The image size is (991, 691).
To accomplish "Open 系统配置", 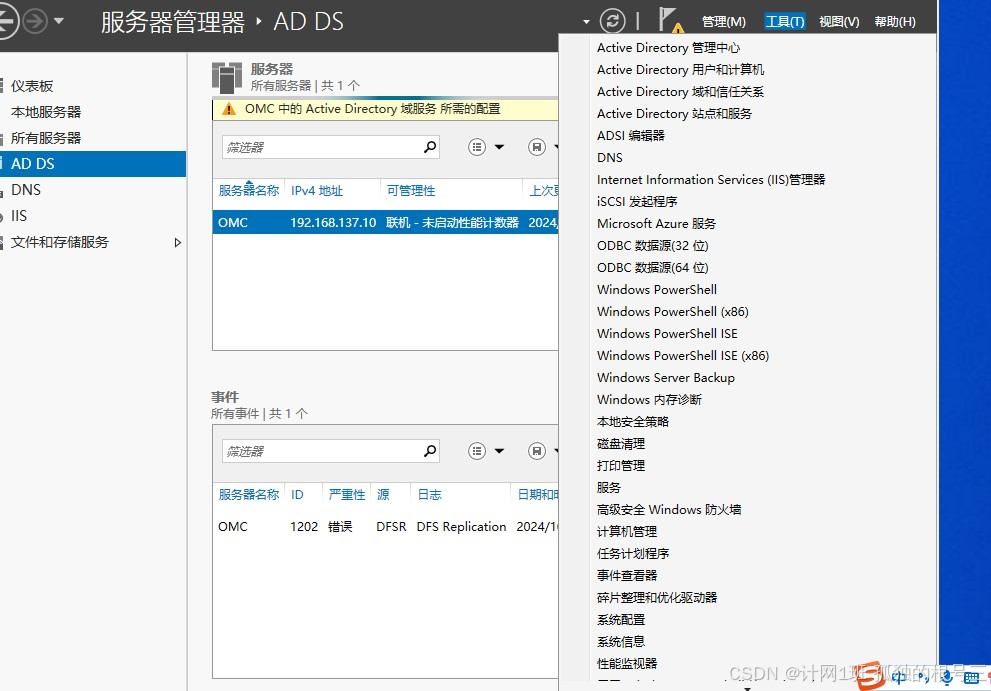I will pos(621,620).
